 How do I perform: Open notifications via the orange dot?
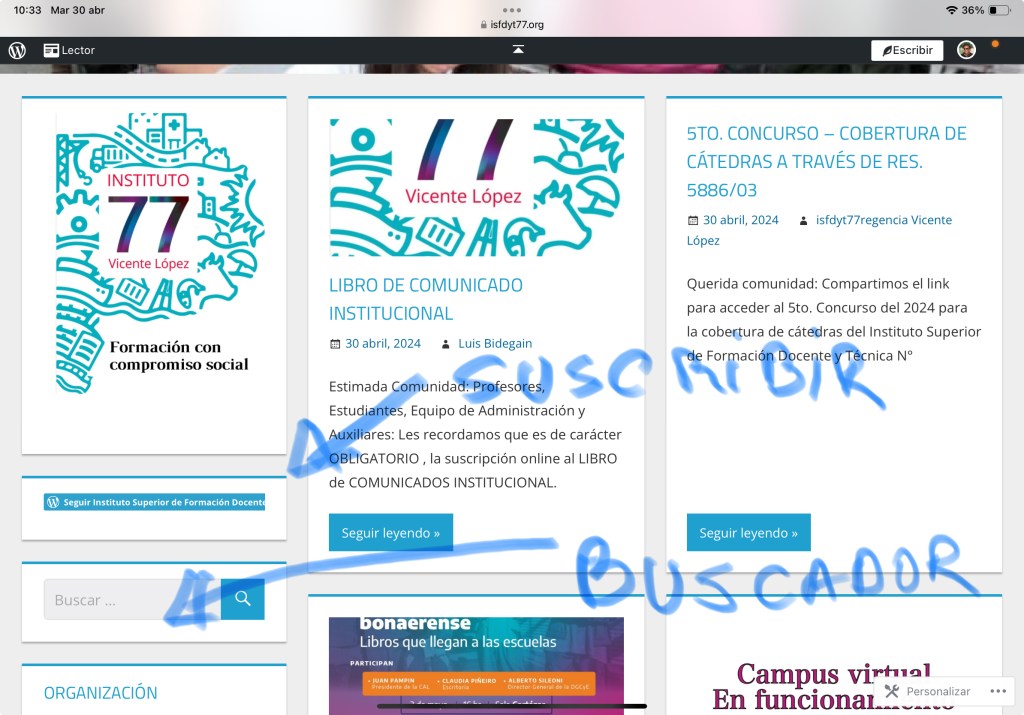(x=995, y=44)
